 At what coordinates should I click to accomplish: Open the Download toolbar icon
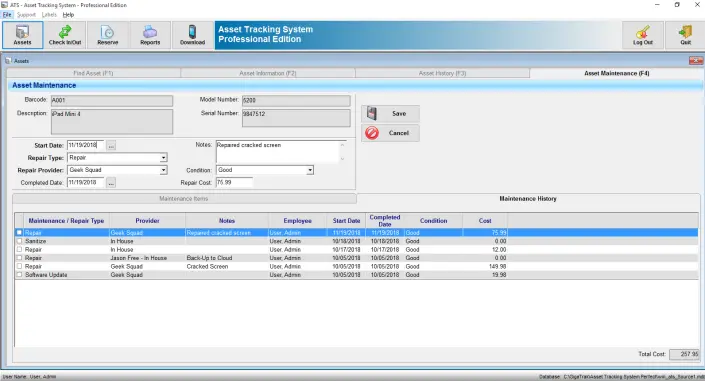(192, 35)
